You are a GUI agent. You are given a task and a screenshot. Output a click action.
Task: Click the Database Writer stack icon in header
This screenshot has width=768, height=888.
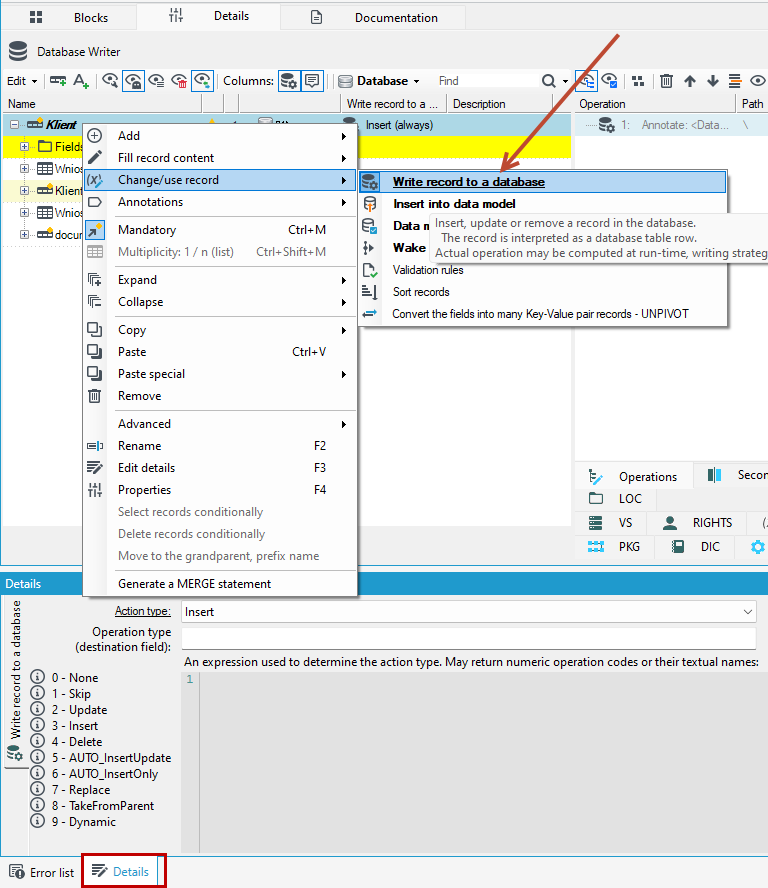point(18,51)
